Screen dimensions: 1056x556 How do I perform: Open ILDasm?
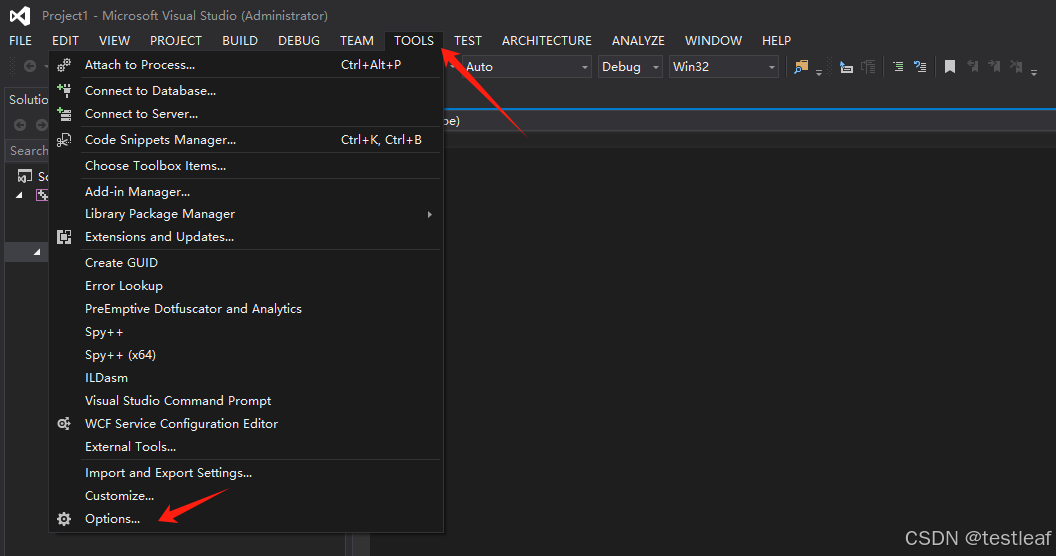pos(246,378)
